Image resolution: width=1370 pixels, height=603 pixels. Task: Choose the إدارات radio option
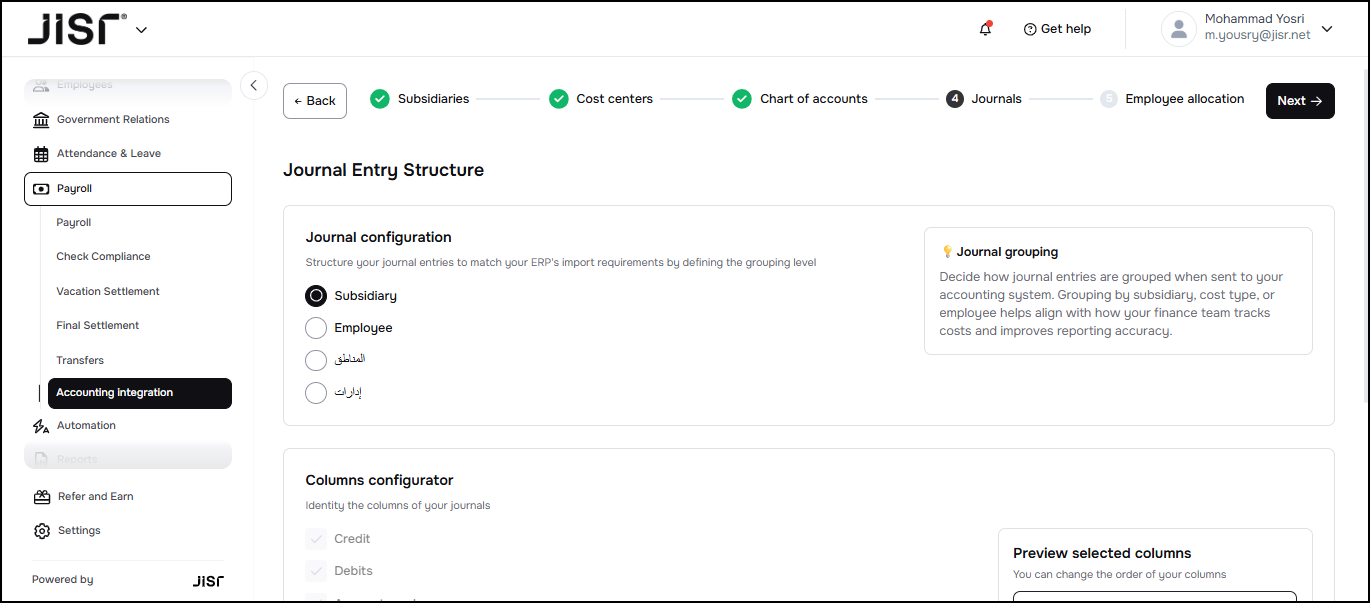pos(316,392)
